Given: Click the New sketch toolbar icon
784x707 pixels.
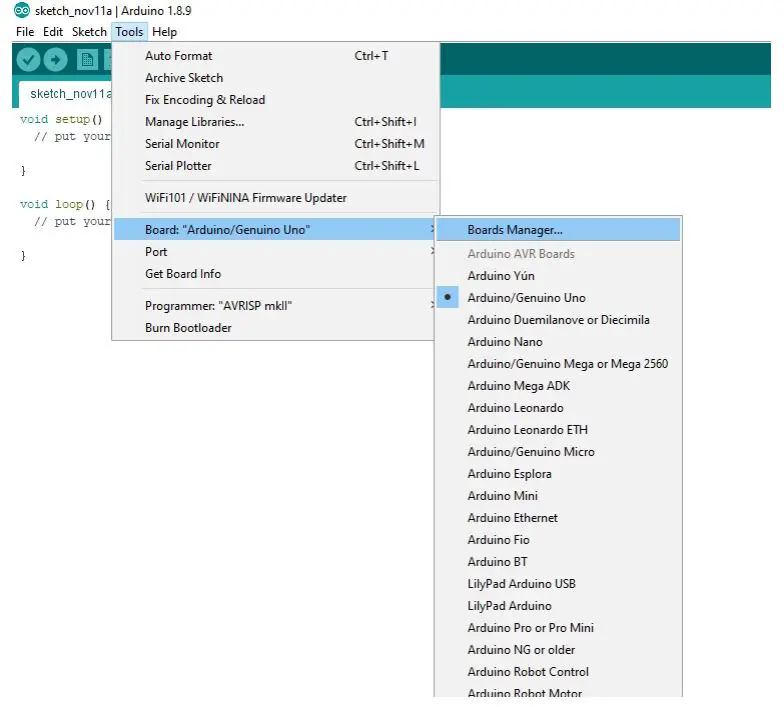Looking at the screenshot, I should (x=87, y=60).
